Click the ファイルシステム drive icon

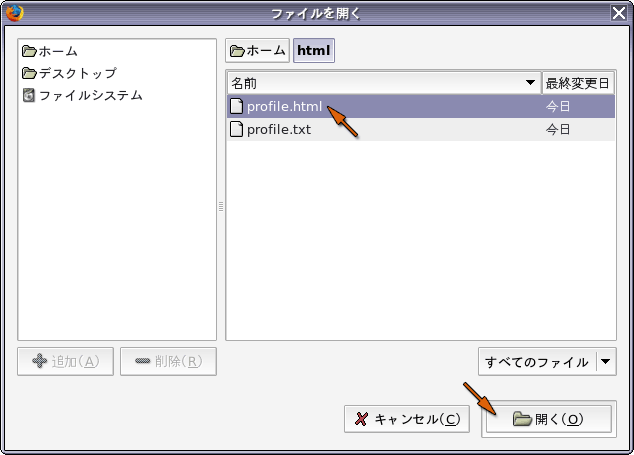[29, 95]
